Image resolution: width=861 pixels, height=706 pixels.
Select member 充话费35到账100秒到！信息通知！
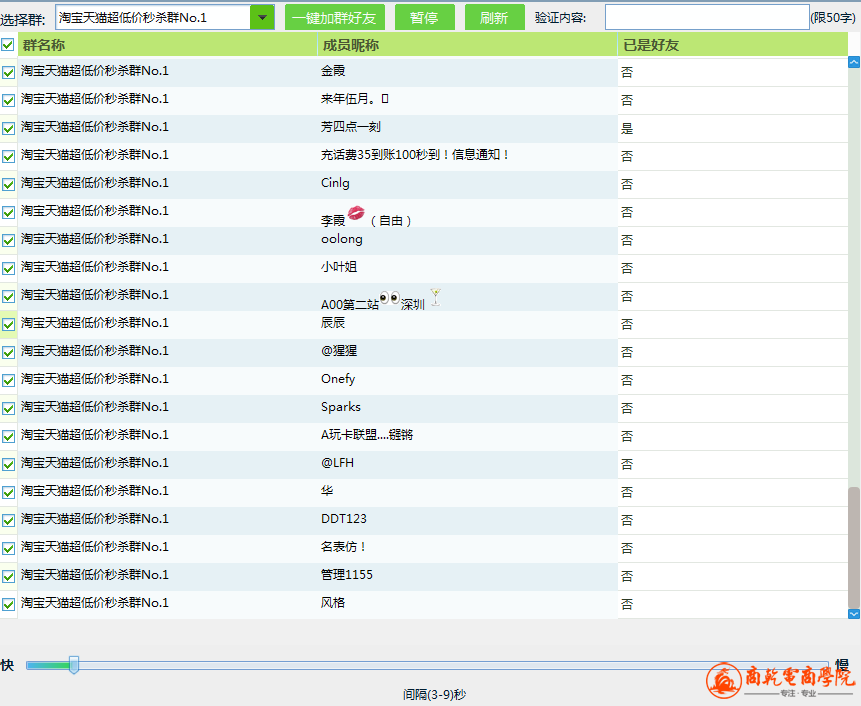click(x=415, y=155)
